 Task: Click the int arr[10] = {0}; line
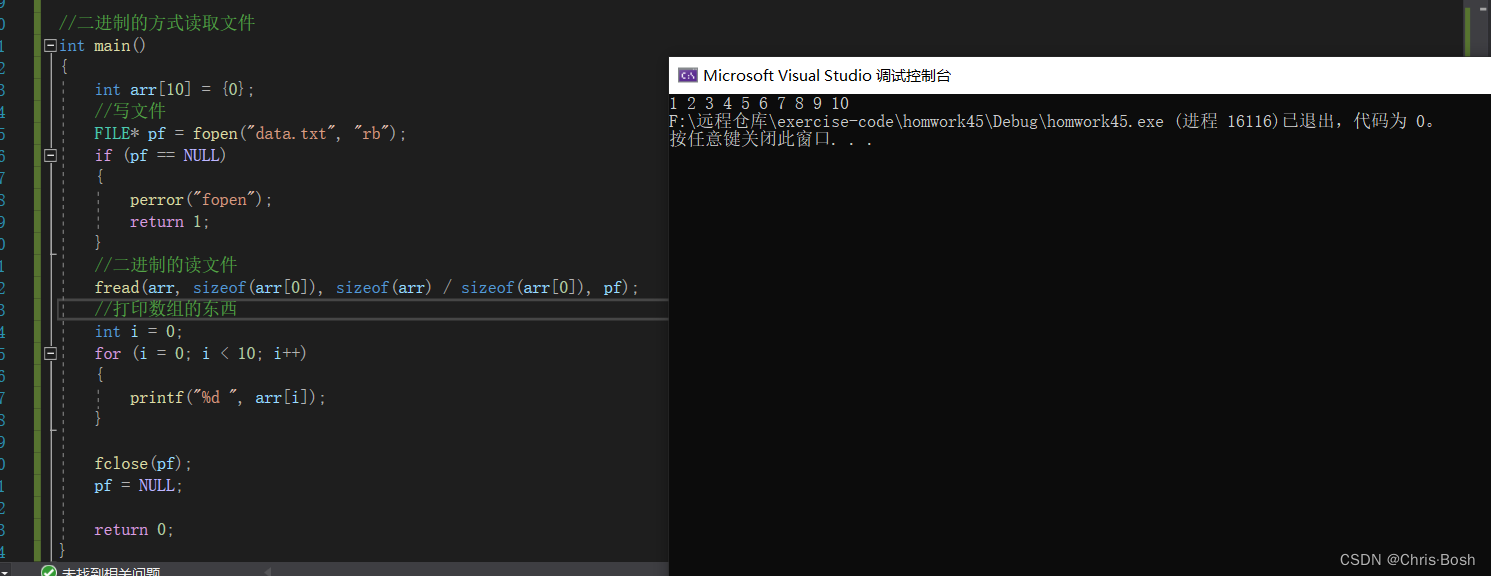(x=175, y=89)
